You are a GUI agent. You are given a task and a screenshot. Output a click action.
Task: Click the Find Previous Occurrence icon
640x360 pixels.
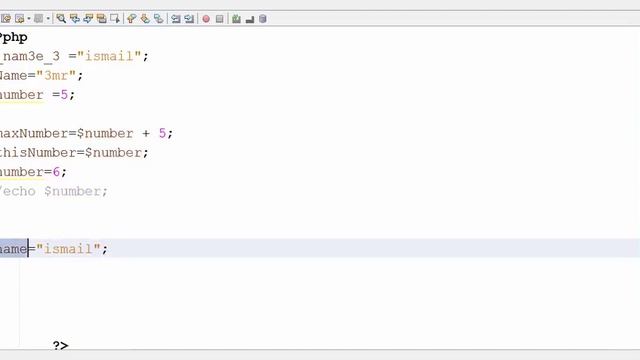[75, 19]
